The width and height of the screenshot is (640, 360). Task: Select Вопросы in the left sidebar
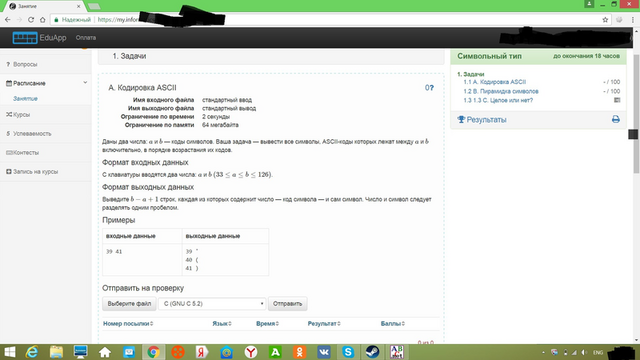[24, 64]
